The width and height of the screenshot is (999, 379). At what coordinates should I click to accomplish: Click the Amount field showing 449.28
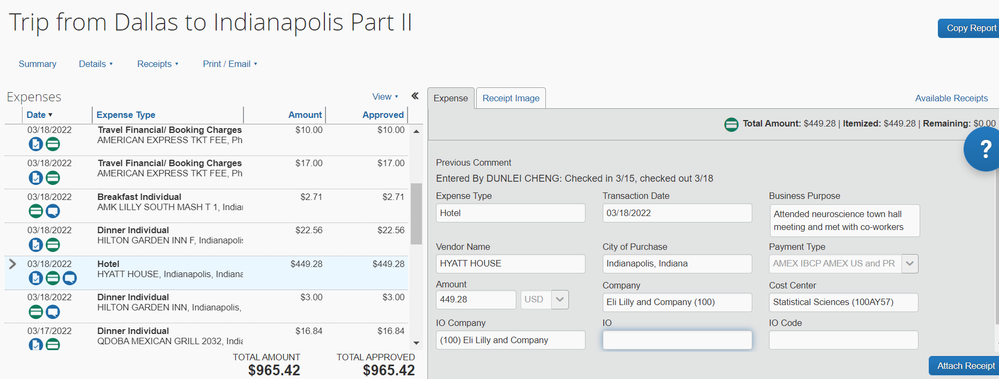click(x=476, y=299)
